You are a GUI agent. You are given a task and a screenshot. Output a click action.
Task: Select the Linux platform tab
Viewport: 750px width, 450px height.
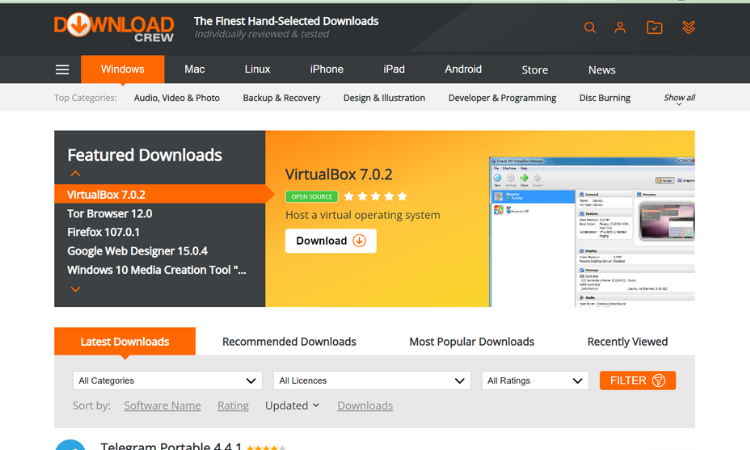[257, 69]
